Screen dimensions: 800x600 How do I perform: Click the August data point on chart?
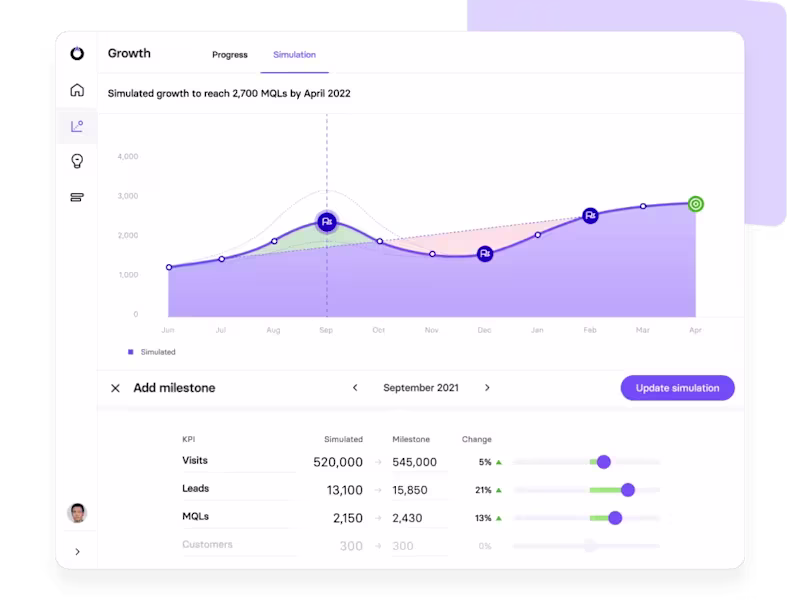coord(274,241)
